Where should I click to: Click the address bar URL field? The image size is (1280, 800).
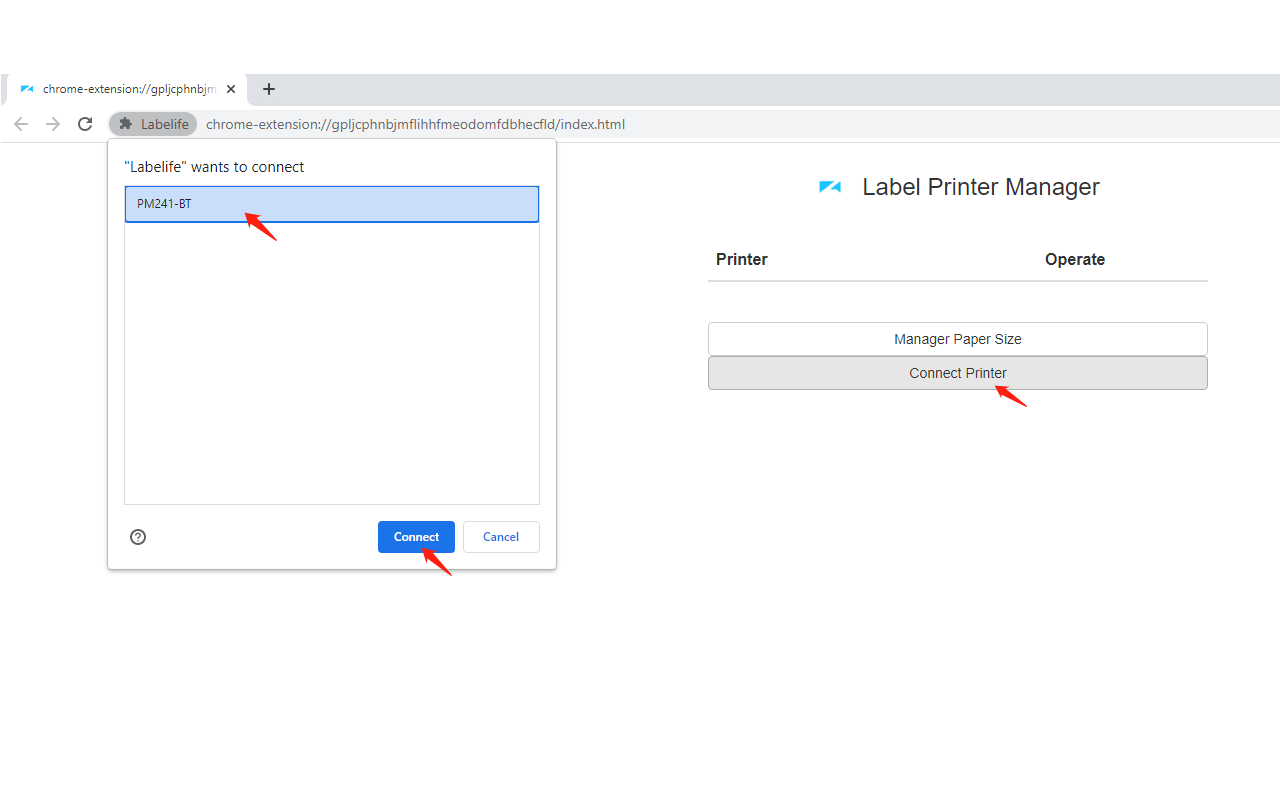coord(415,124)
